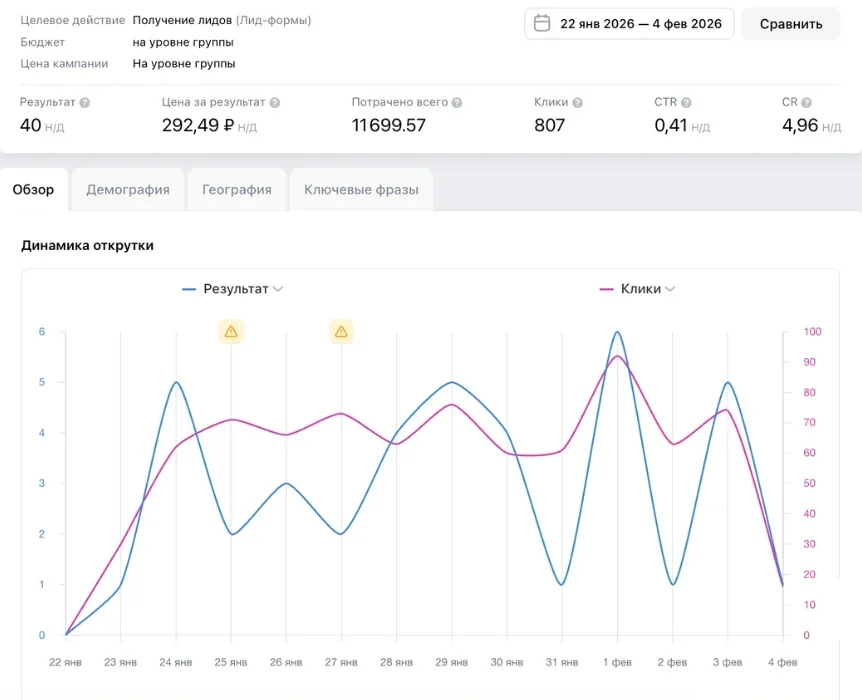Viewport: 862px width, 700px height.
Task: Open the calendar icon in date picker
Action: point(541,23)
